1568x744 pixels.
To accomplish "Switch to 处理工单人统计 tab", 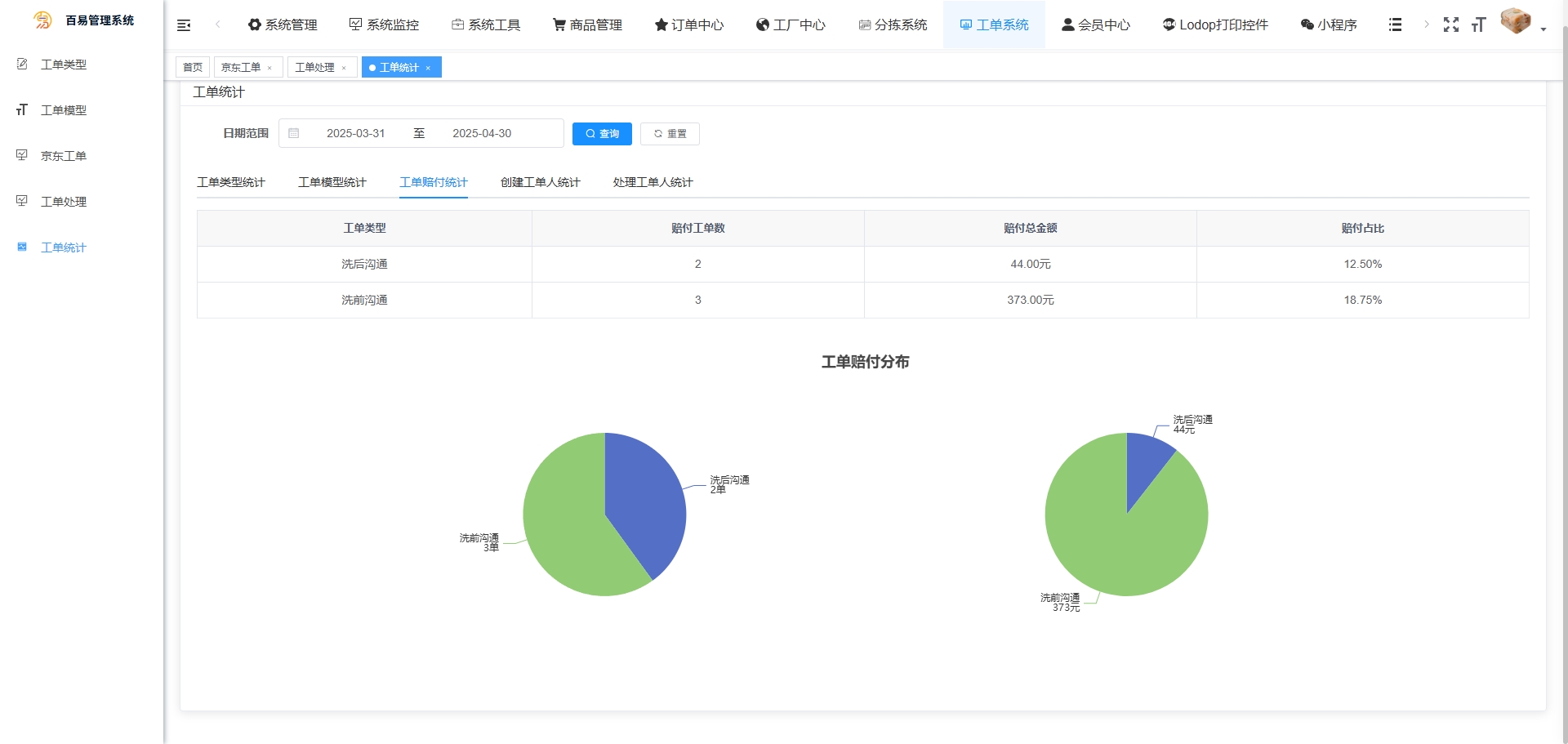I will pos(653,182).
